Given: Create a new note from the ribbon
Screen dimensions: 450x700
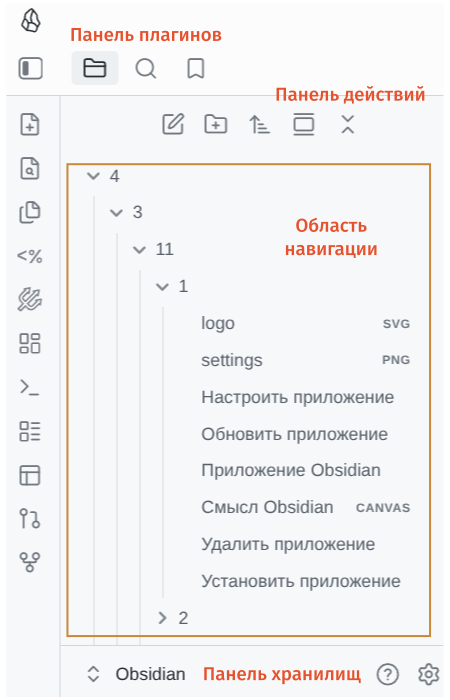Looking at the screenshot, I should pyautogui.click(x=30, y=124).
